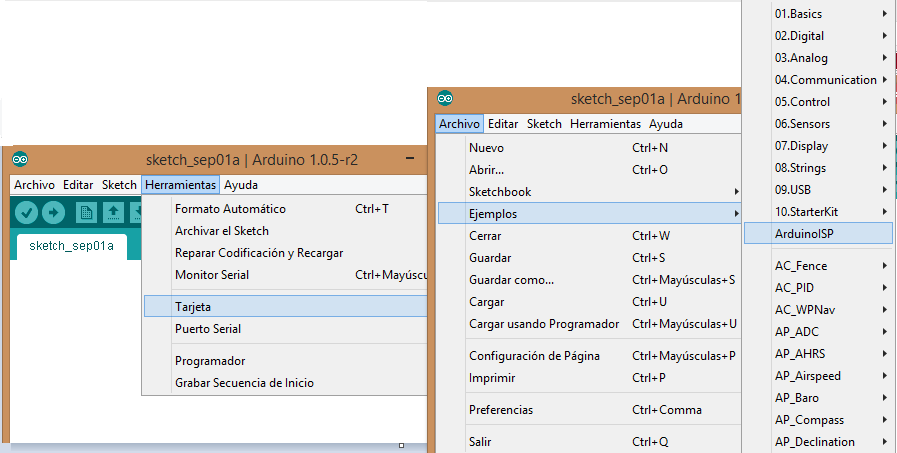Click the New sketch page icon
Screen dimensions: 897x453
coord(86,213)
